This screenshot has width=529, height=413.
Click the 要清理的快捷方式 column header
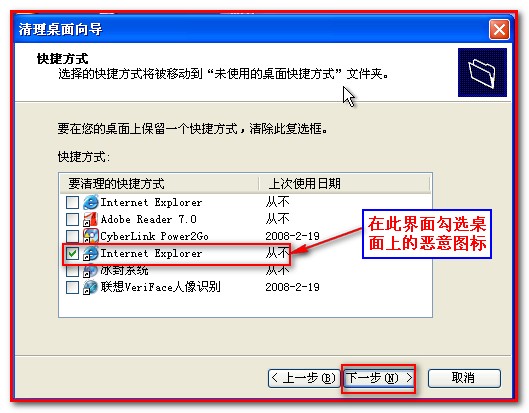coord(159,184)
